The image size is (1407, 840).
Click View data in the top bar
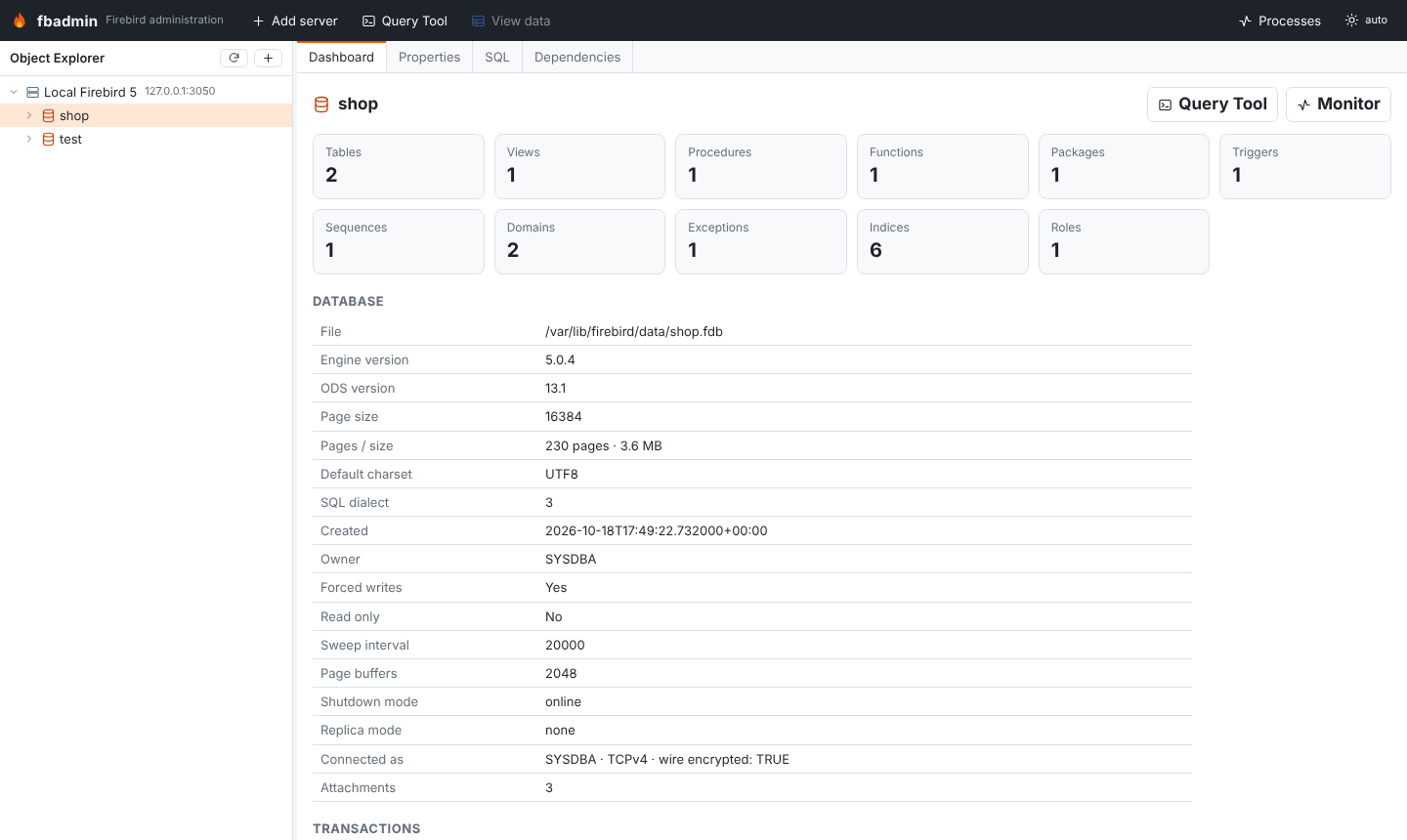(511, 21)
